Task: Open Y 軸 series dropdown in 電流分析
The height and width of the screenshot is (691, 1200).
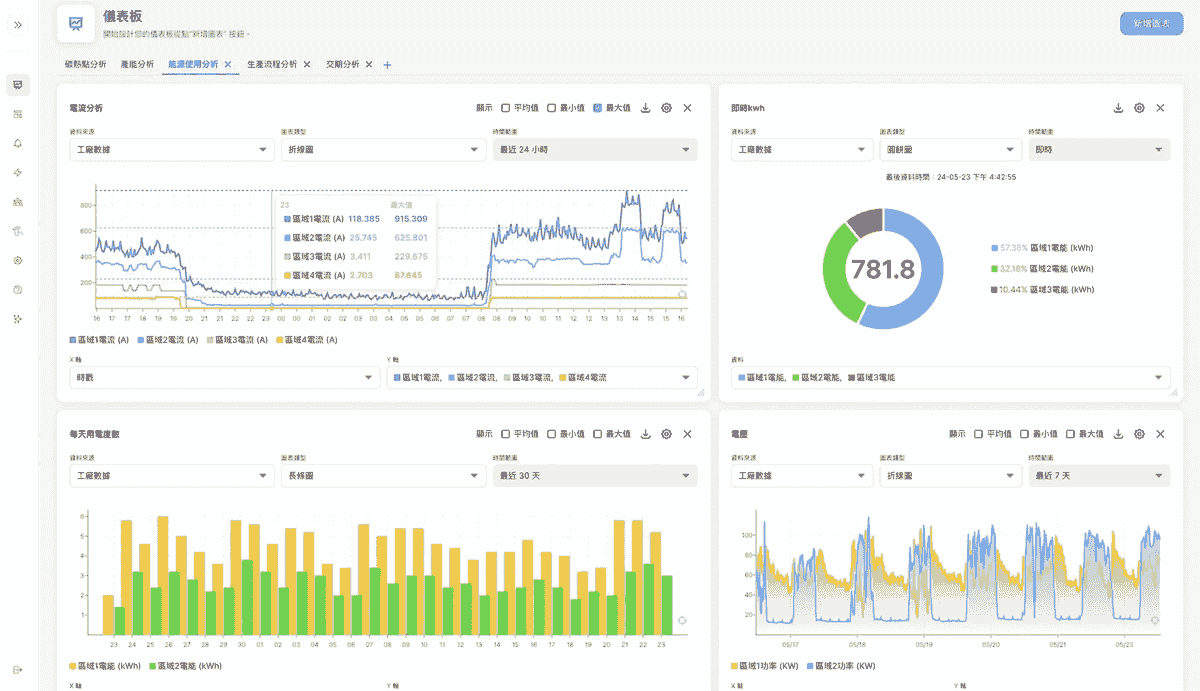Action: point(542,378)
